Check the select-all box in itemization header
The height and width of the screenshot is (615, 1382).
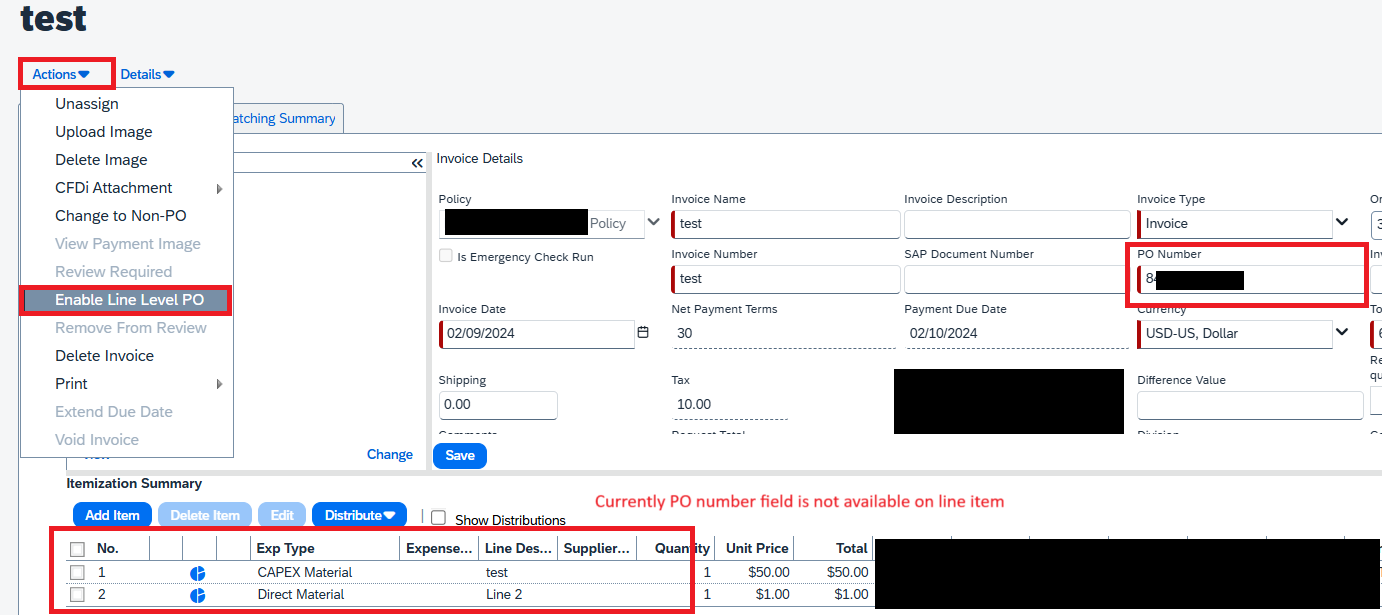coord(77,548)
